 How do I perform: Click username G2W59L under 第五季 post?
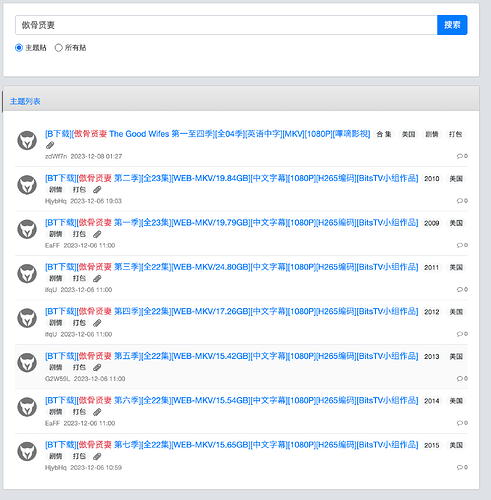point(58,379)
